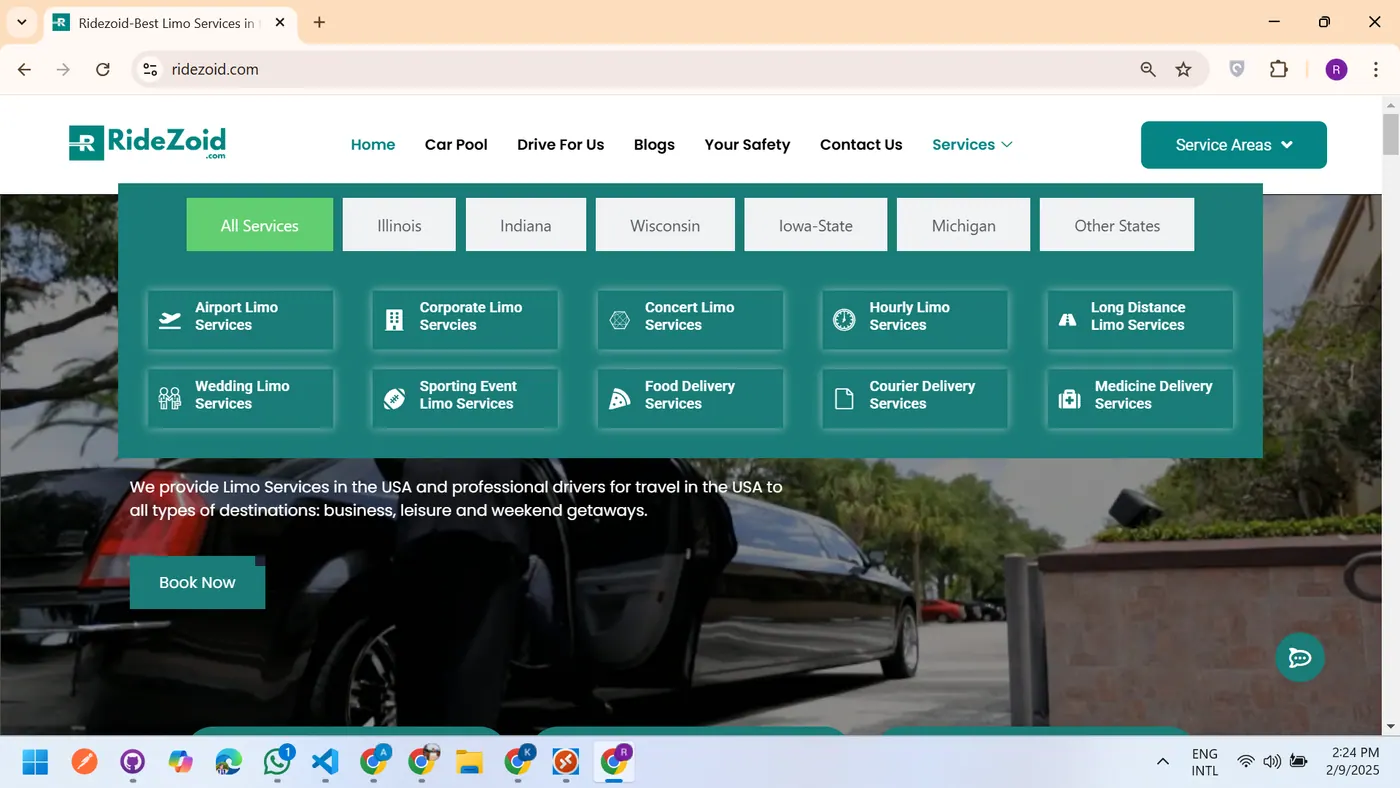Open the zoom indicator in the address bar

click(x=1148, y=69)
